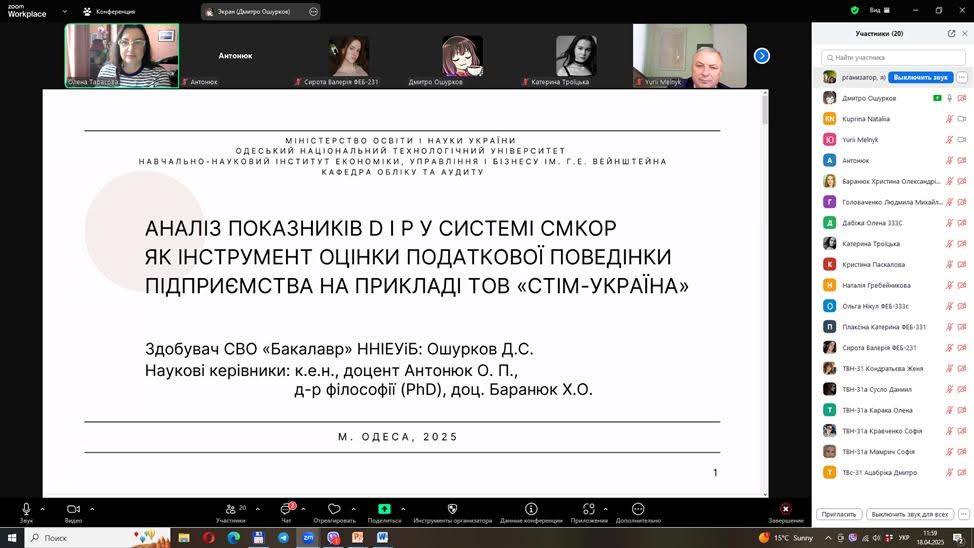Select participant Баранюк Христина Олександрі… in list

(x=892, y=181)
